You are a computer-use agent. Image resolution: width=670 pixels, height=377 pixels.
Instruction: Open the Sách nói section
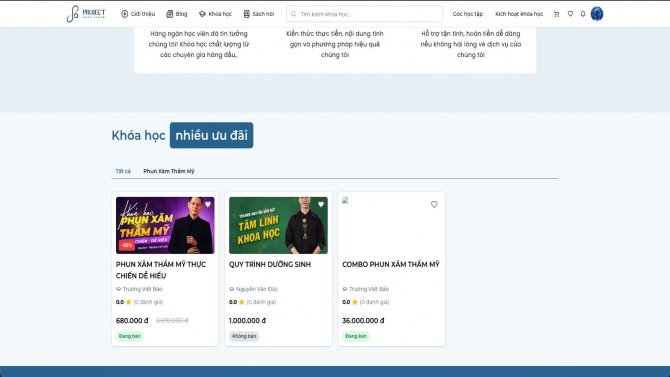[259, 14]
